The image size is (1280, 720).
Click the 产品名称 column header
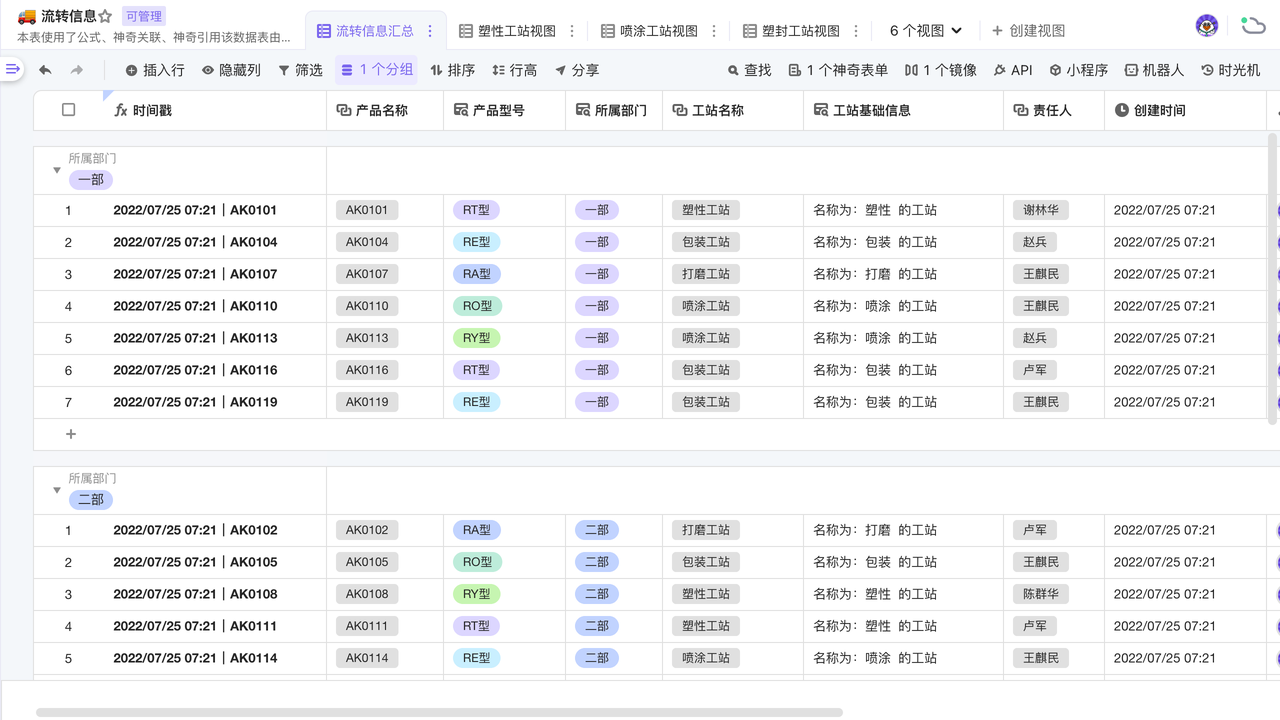pyautogui.click(x=385, y=110)
